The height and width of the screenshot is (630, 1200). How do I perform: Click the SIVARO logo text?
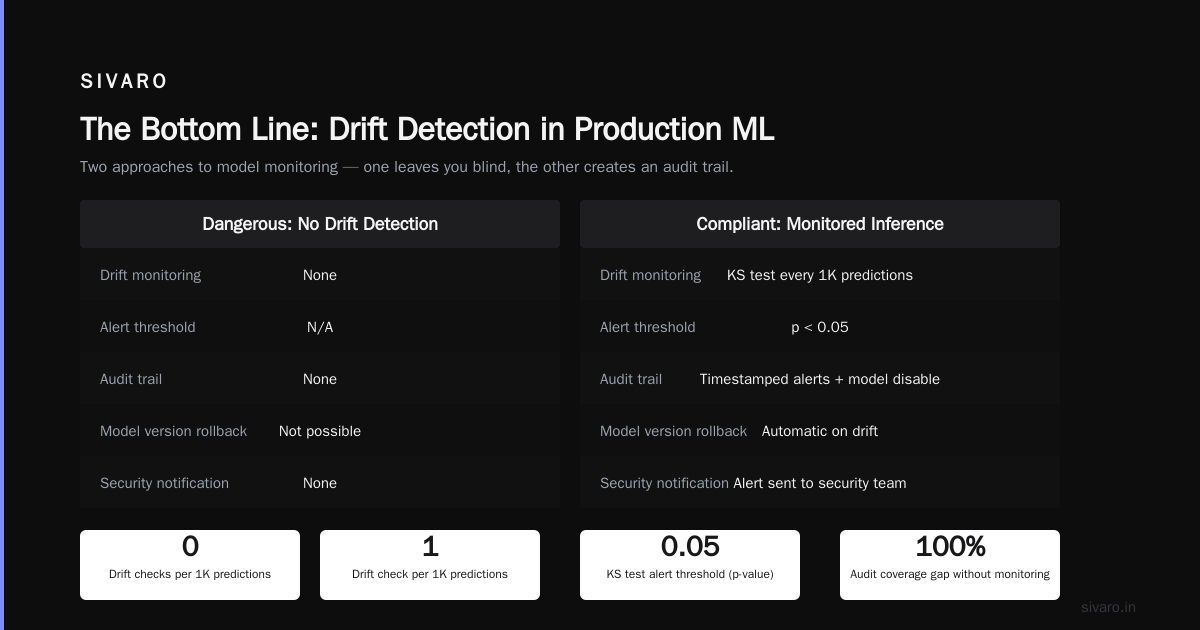(x=124, y=82)
